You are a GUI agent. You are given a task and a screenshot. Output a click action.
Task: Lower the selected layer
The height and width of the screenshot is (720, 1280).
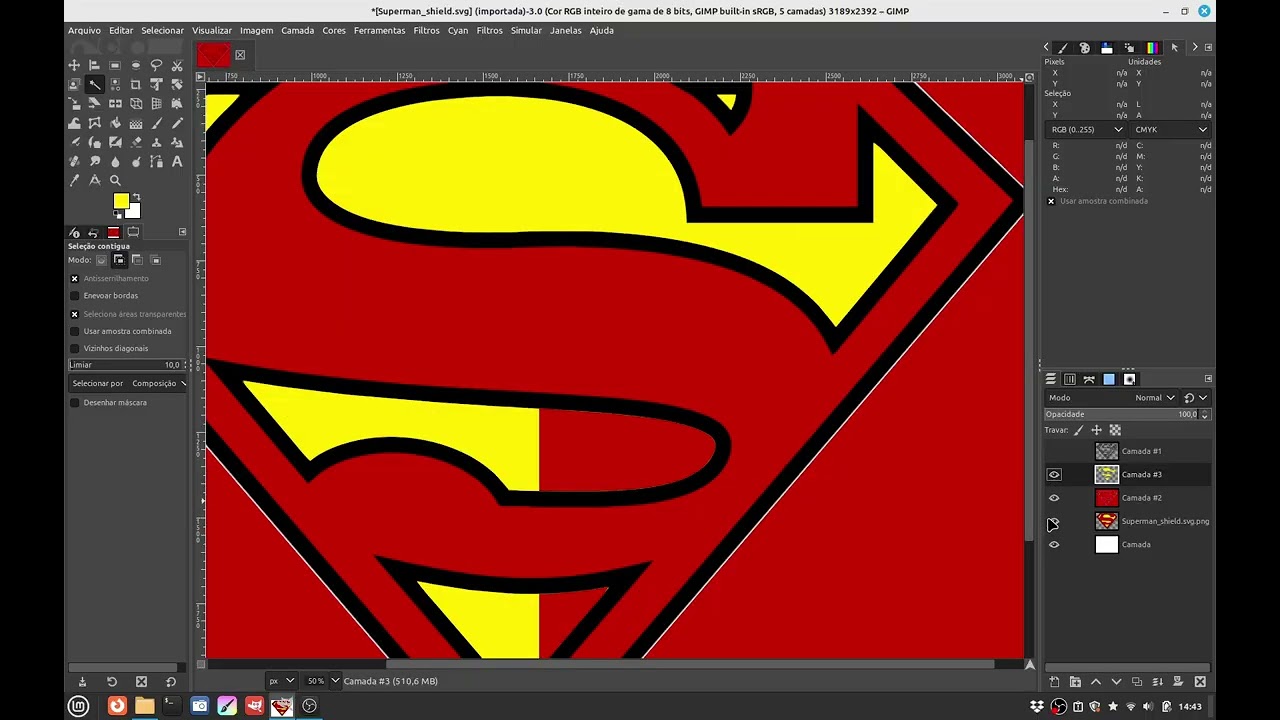click(x=1116, y=682)
